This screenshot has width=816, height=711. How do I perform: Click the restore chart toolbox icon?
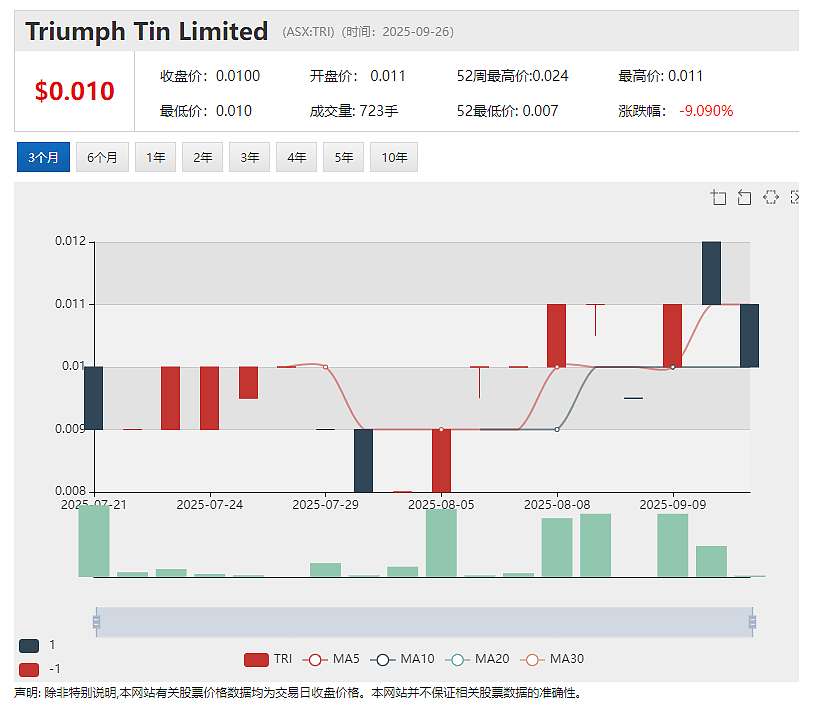pyautogui.click(x=771, y=197)
